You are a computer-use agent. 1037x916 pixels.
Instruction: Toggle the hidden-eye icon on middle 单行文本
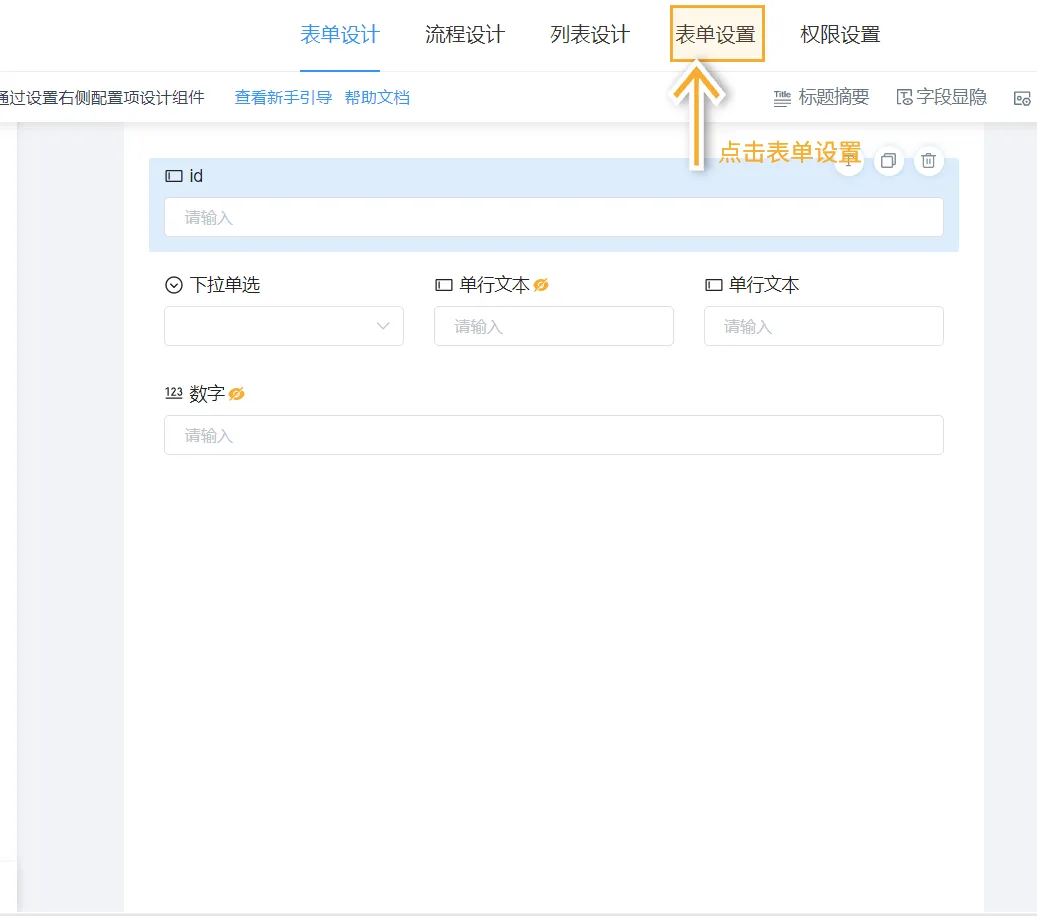[x=541, y=285]
